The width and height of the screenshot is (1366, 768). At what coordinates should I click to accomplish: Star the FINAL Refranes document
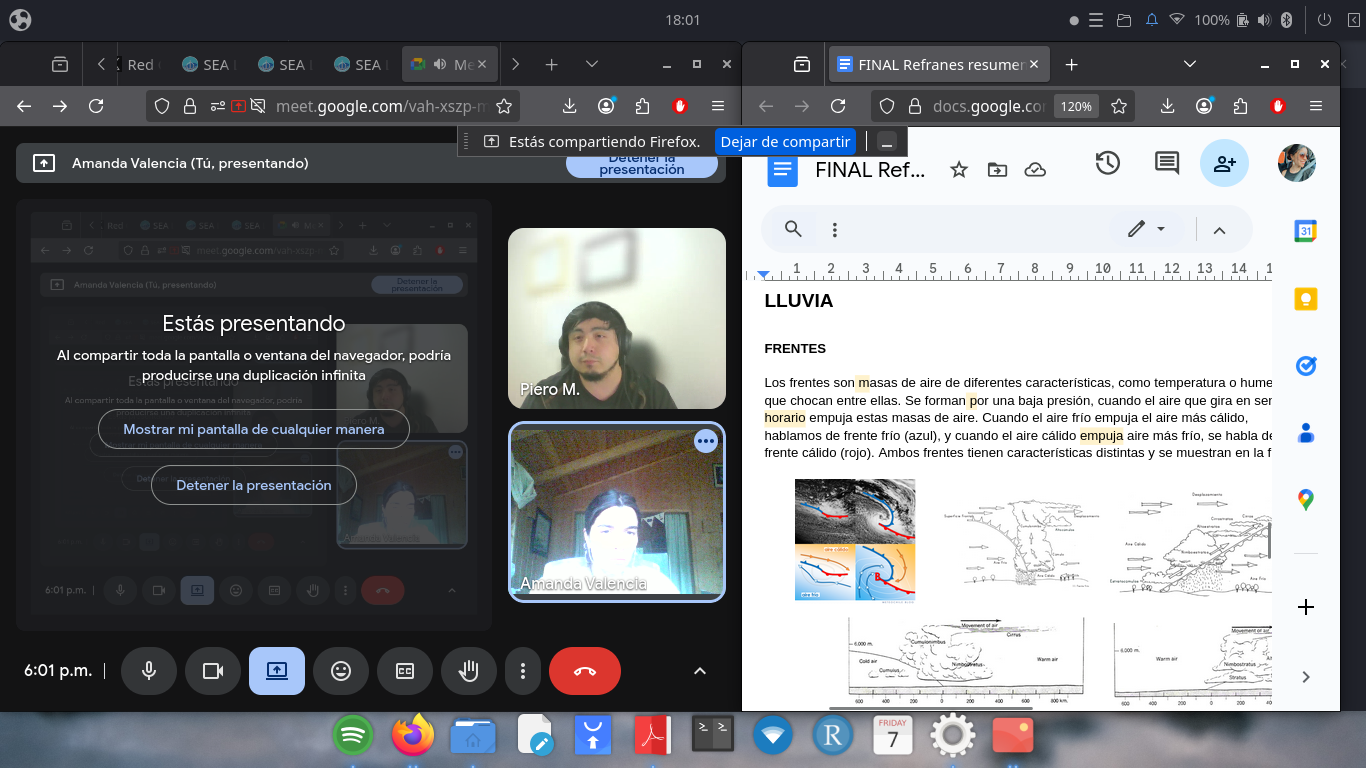pos(958,170)
